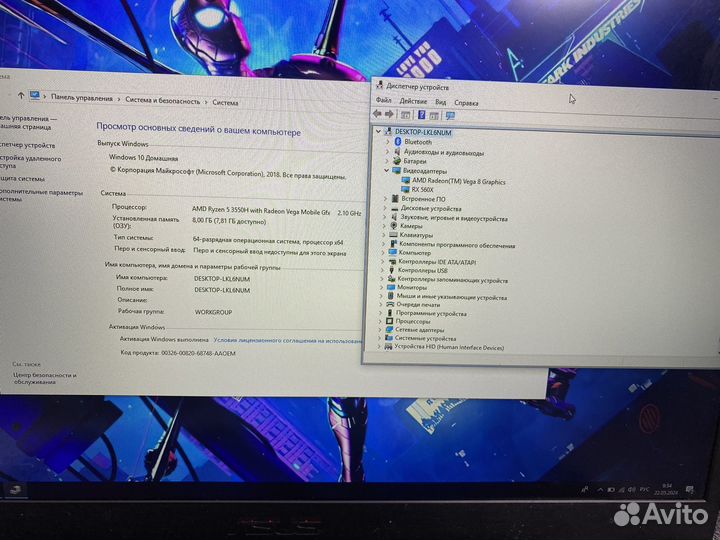Select the Windows 10 Домашняя text
720x540 pixels.
[143, 158]
